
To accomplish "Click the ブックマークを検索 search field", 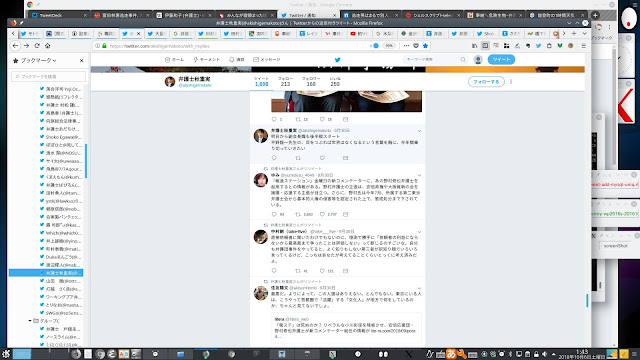I will click(x=49, y=77).
